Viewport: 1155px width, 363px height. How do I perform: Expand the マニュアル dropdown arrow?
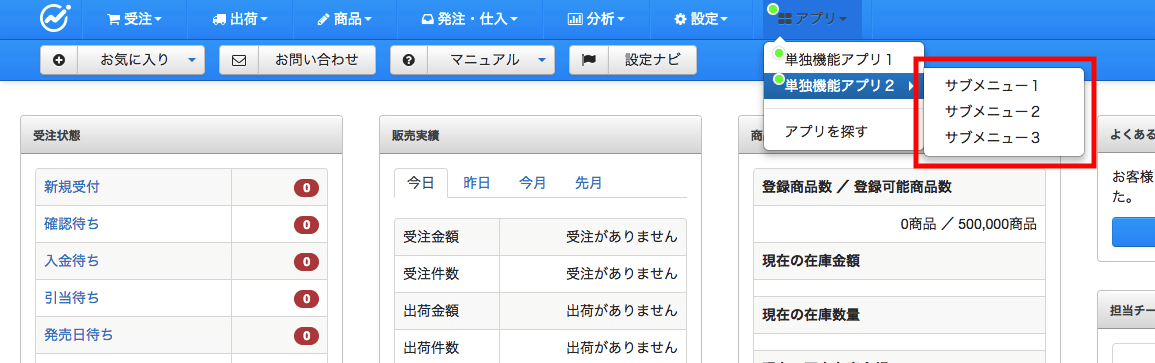542,60
